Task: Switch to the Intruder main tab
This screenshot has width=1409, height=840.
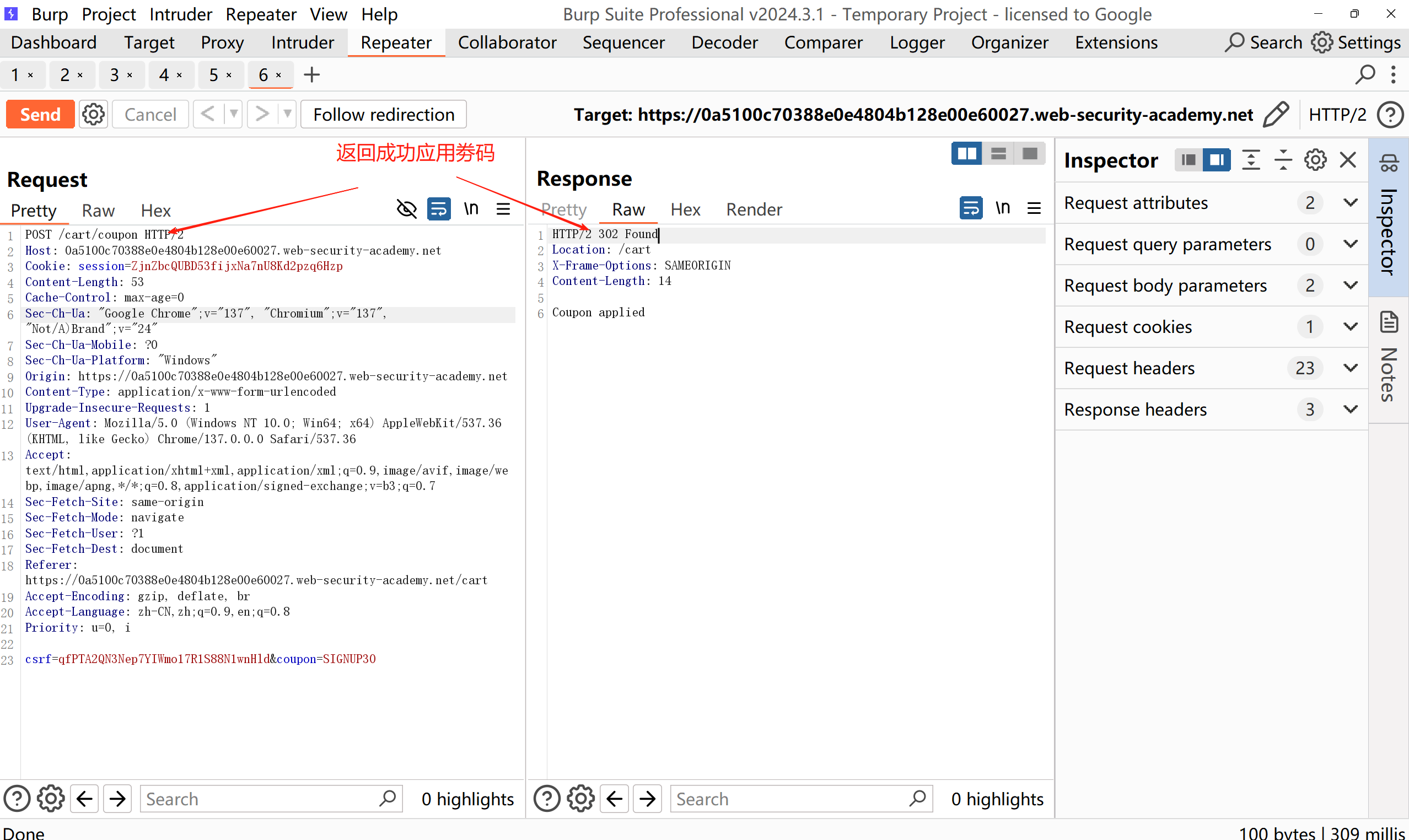Action: point(302,42)
